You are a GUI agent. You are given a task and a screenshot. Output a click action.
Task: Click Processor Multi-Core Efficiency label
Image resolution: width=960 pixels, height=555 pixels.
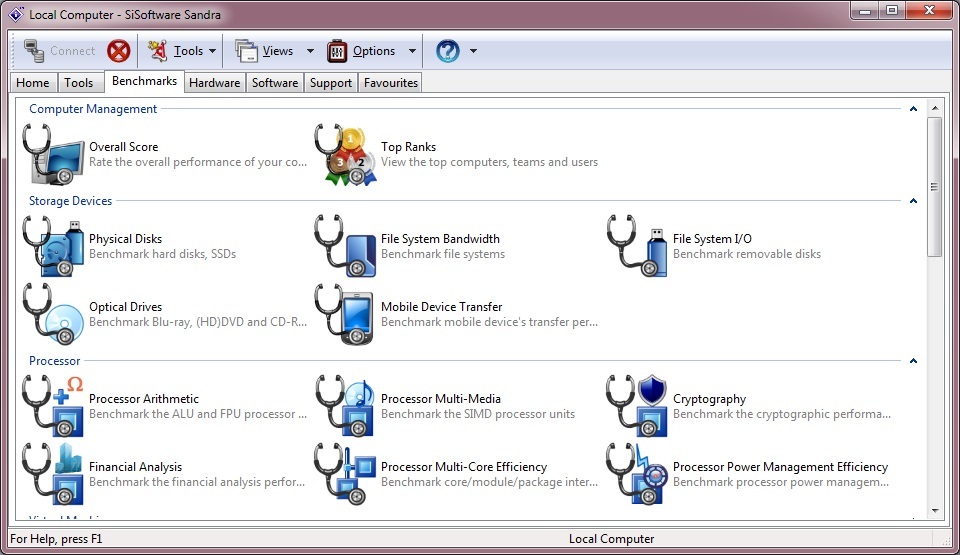[x=463, y=467]
